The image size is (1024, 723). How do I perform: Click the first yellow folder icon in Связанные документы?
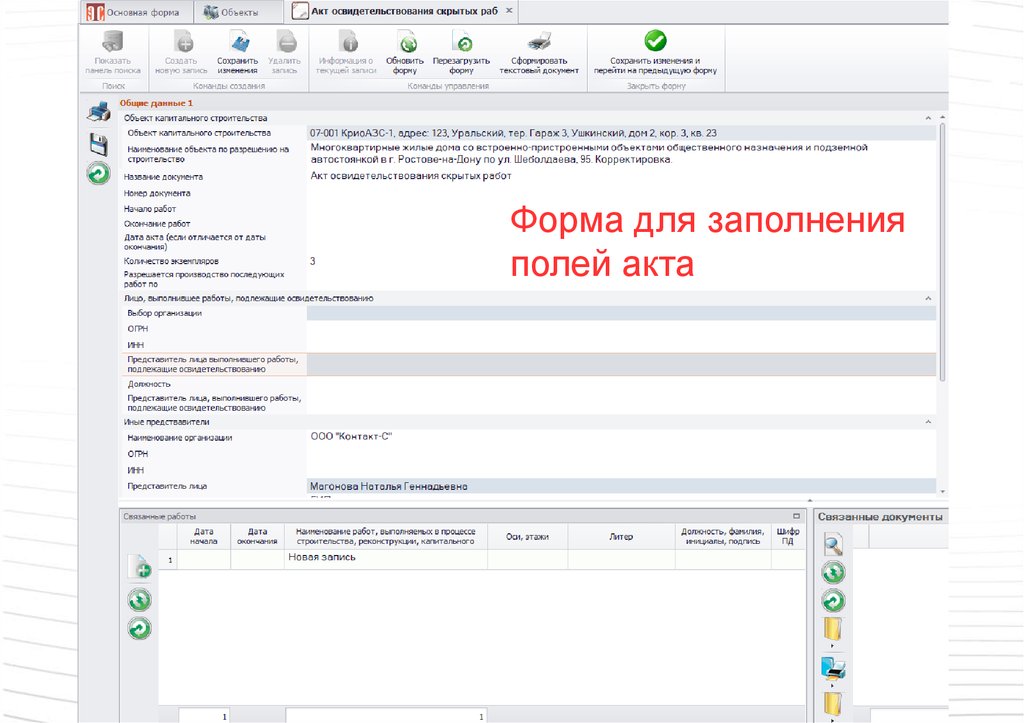[x=833, y=630]
